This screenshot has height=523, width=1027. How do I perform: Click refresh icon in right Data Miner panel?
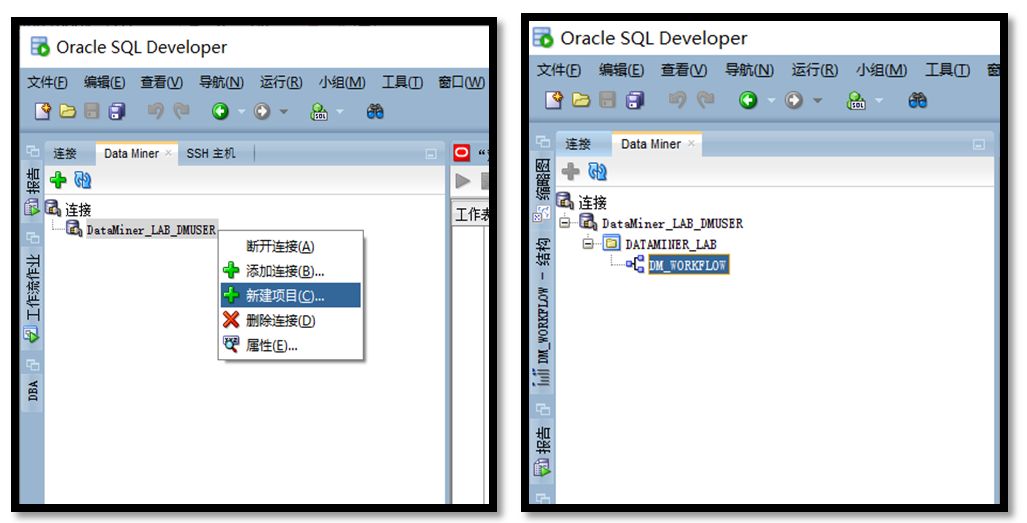coord(597,171)
